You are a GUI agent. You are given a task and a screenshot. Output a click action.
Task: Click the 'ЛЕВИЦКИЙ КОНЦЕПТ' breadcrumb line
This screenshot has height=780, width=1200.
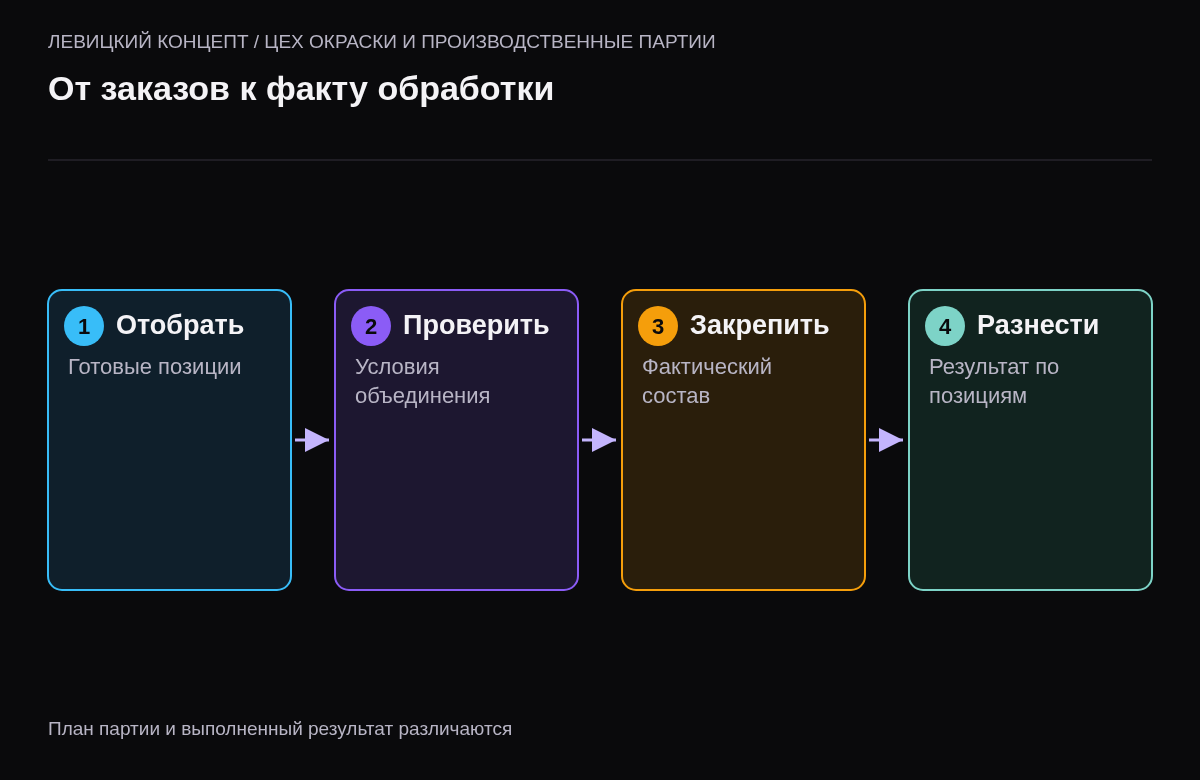pyautogui.click(x=382, y=42)
